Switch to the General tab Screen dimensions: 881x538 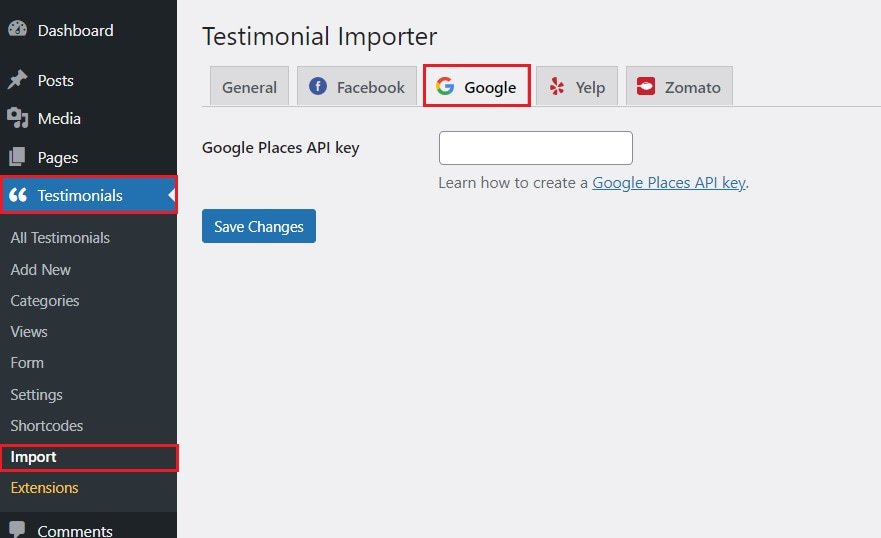coord(249,86)
